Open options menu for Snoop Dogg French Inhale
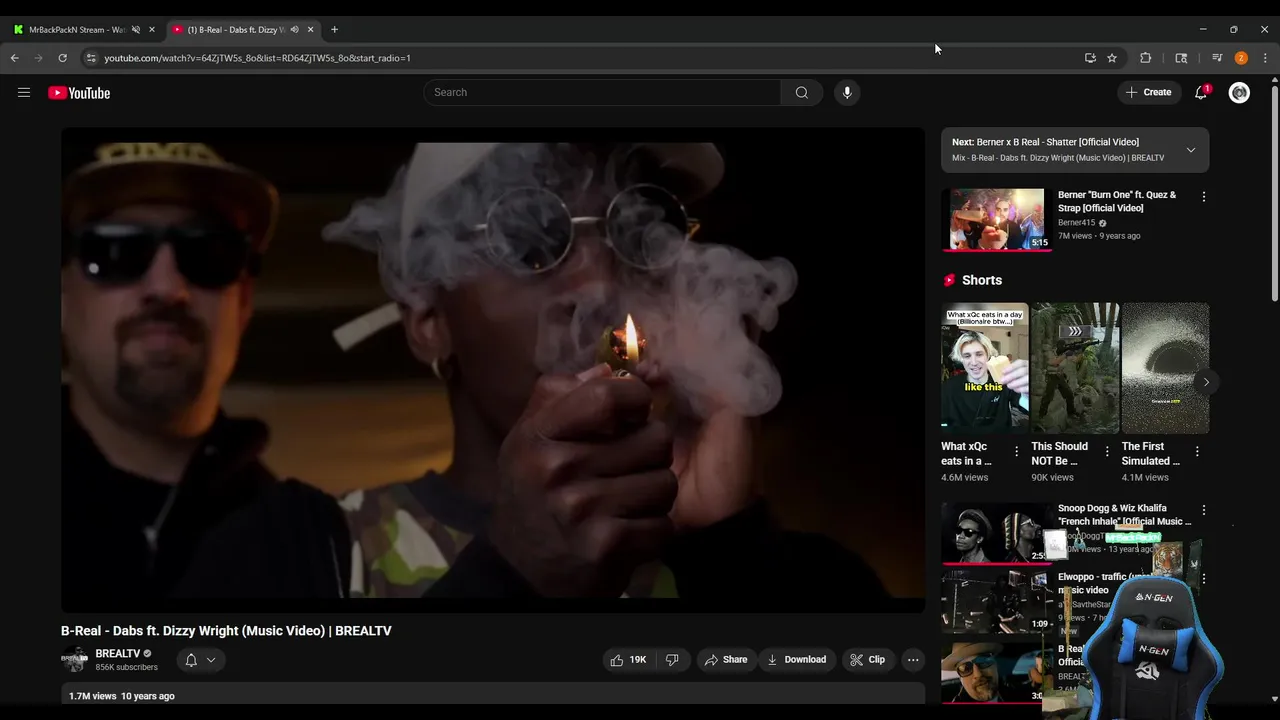1280x720 pixels. (x=1204, y=510)
